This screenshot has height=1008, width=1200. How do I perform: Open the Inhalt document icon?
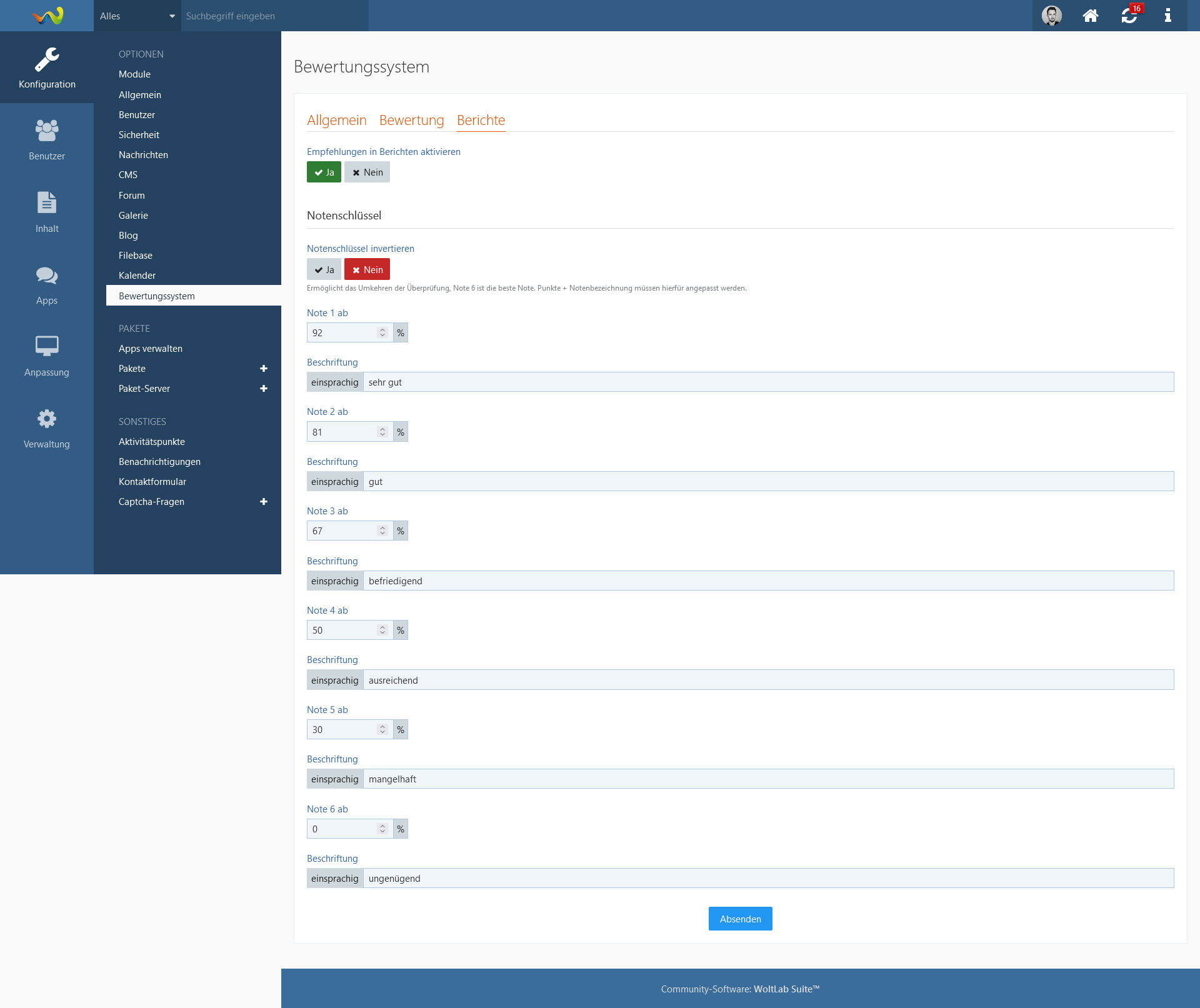[47, 203]
